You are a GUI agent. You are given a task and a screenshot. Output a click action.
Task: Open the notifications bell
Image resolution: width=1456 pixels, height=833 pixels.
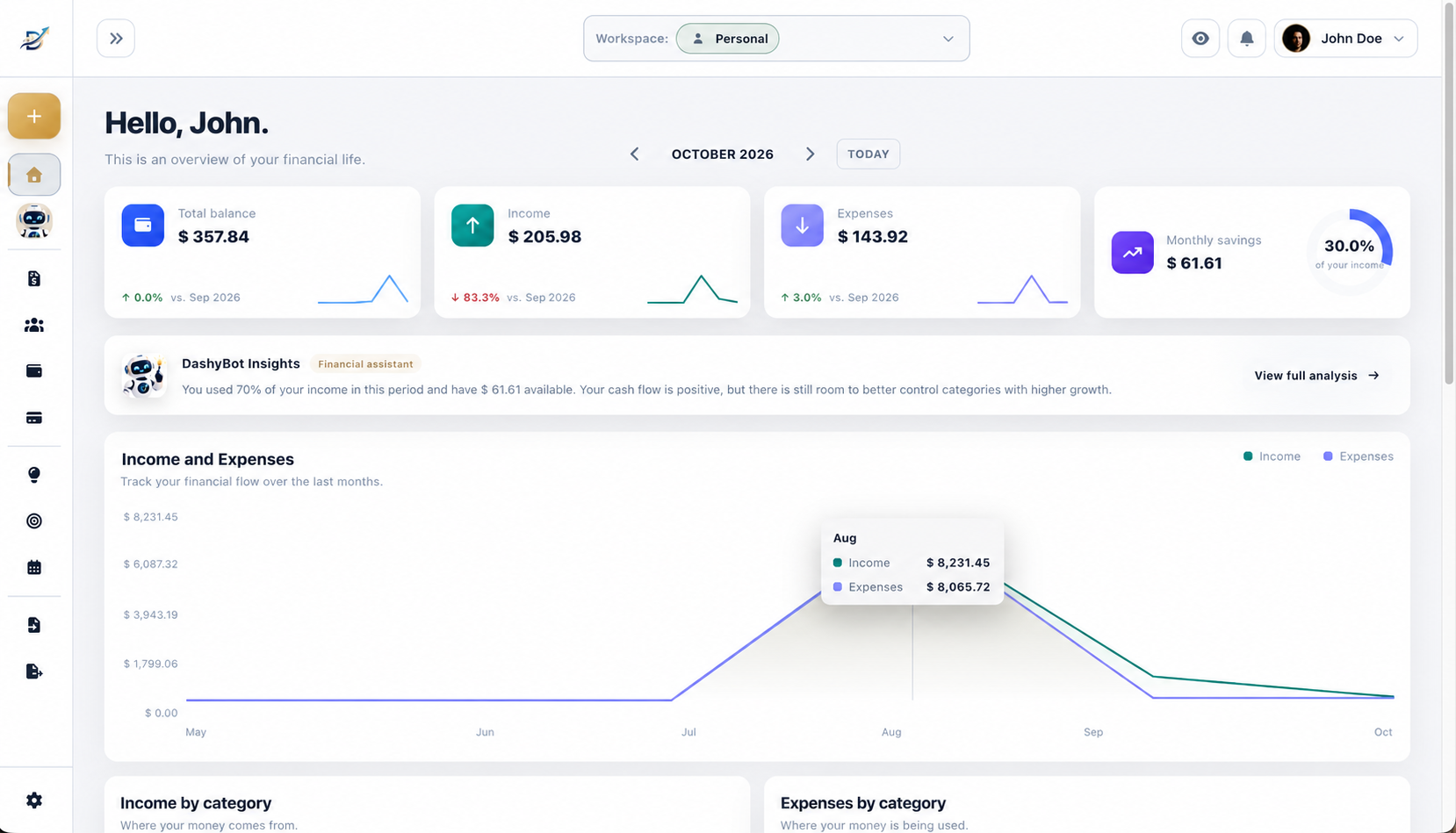coord(1247,39)
